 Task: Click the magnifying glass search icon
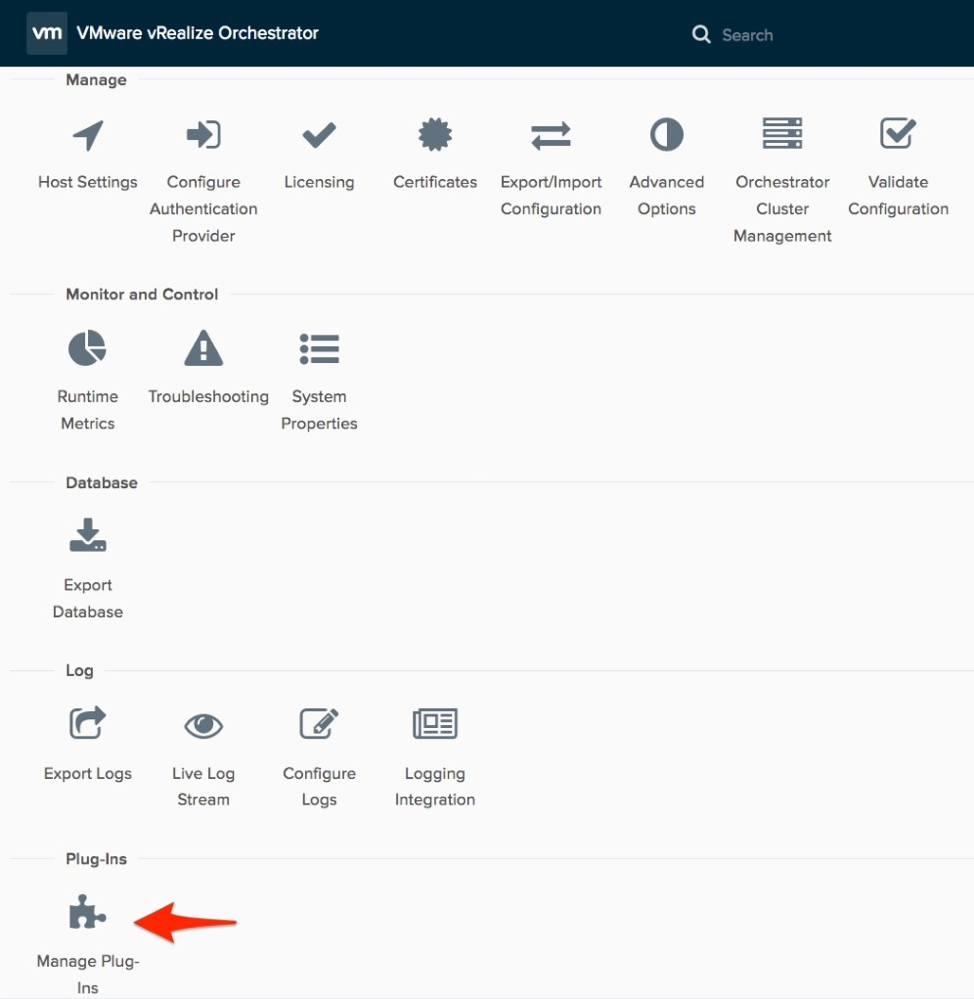click(x=701, y=34)
